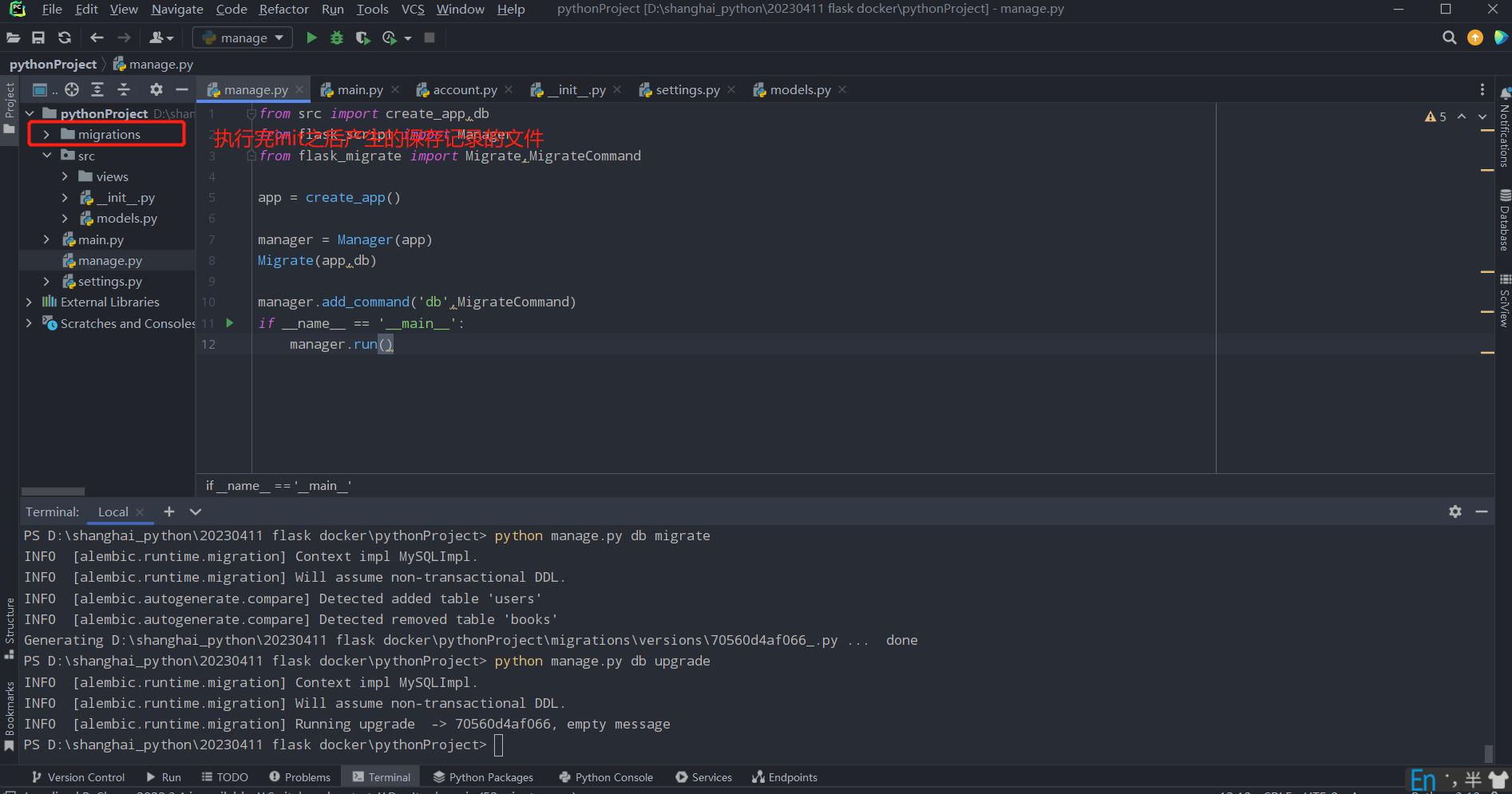
Task: Open the Database side tool window
Action: click(x=1504, y=221)
